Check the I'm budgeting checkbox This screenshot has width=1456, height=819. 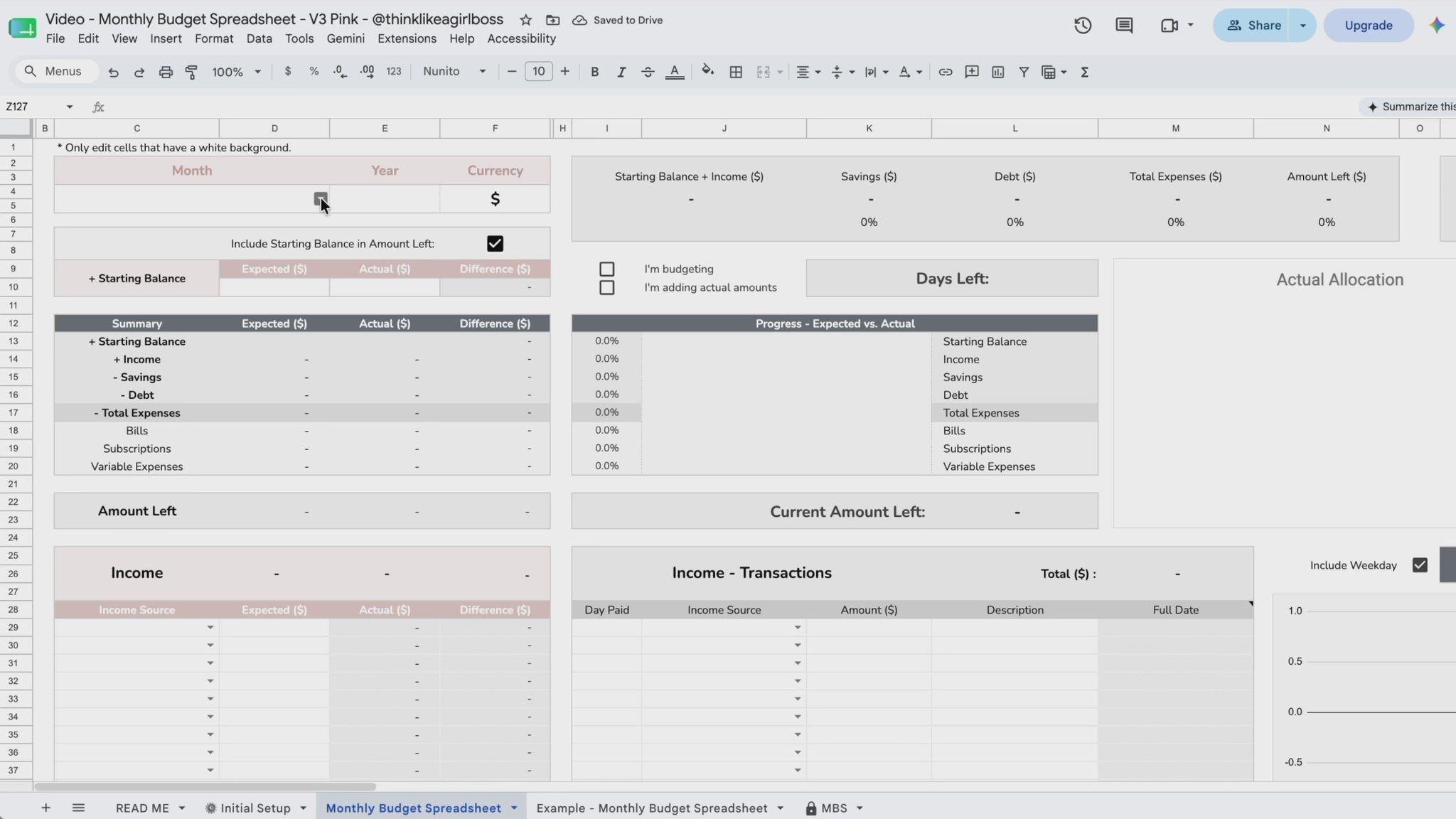606,269
